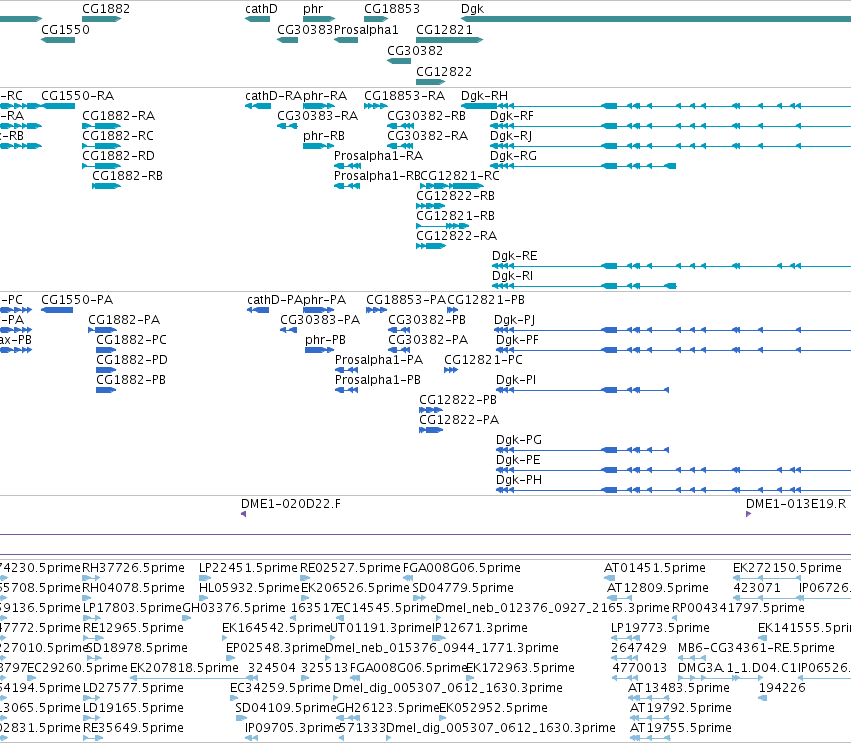Open the Prosalpha1 gene label
851x743 pixels.
pos(366,29)
